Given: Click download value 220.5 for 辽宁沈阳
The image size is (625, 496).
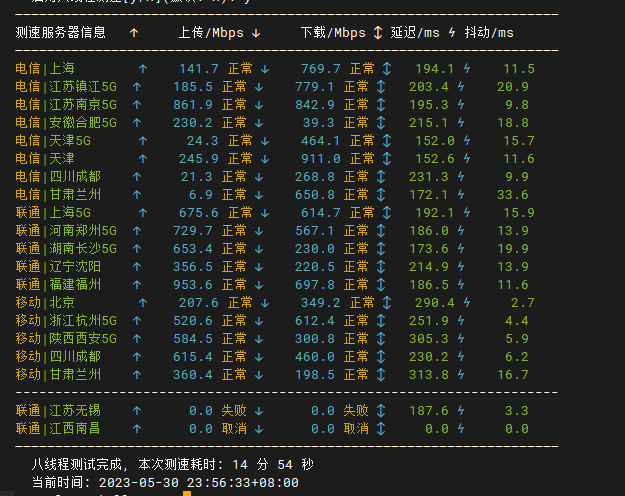Looking at the screenshot, I should point(314,266).
